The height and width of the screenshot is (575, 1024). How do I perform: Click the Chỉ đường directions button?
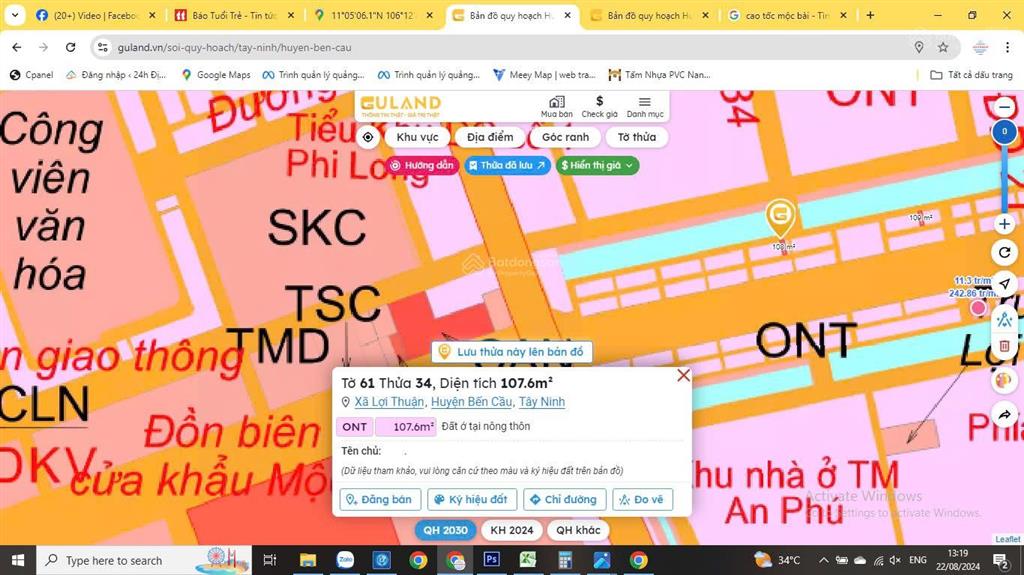[x=564, y=499]
